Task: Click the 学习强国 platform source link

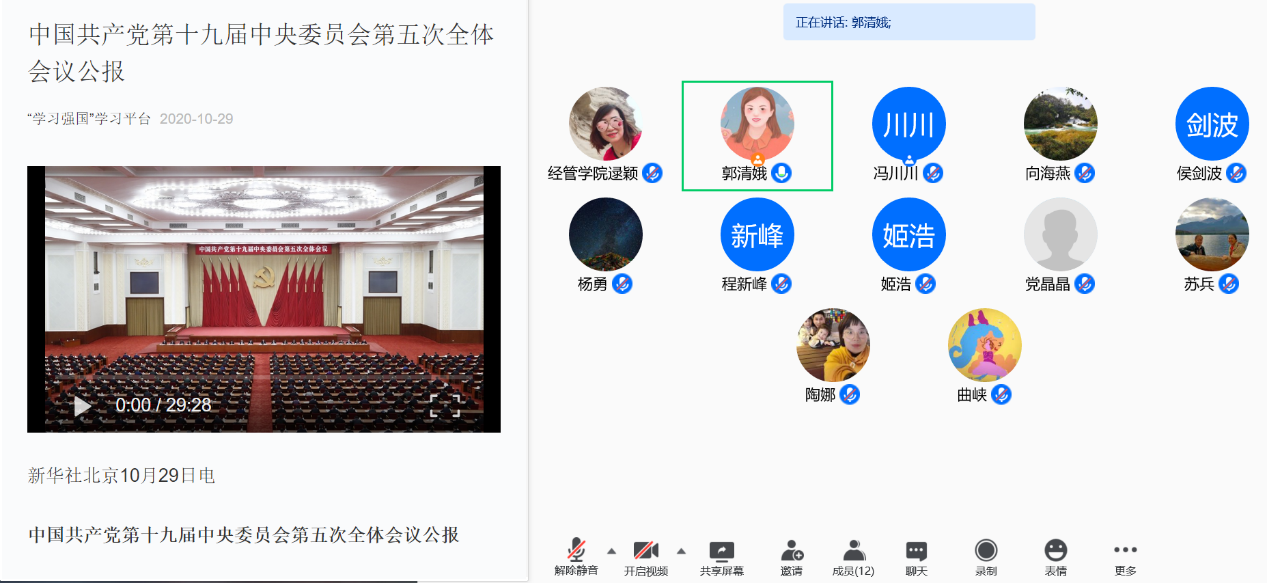Action: [89, 119]
